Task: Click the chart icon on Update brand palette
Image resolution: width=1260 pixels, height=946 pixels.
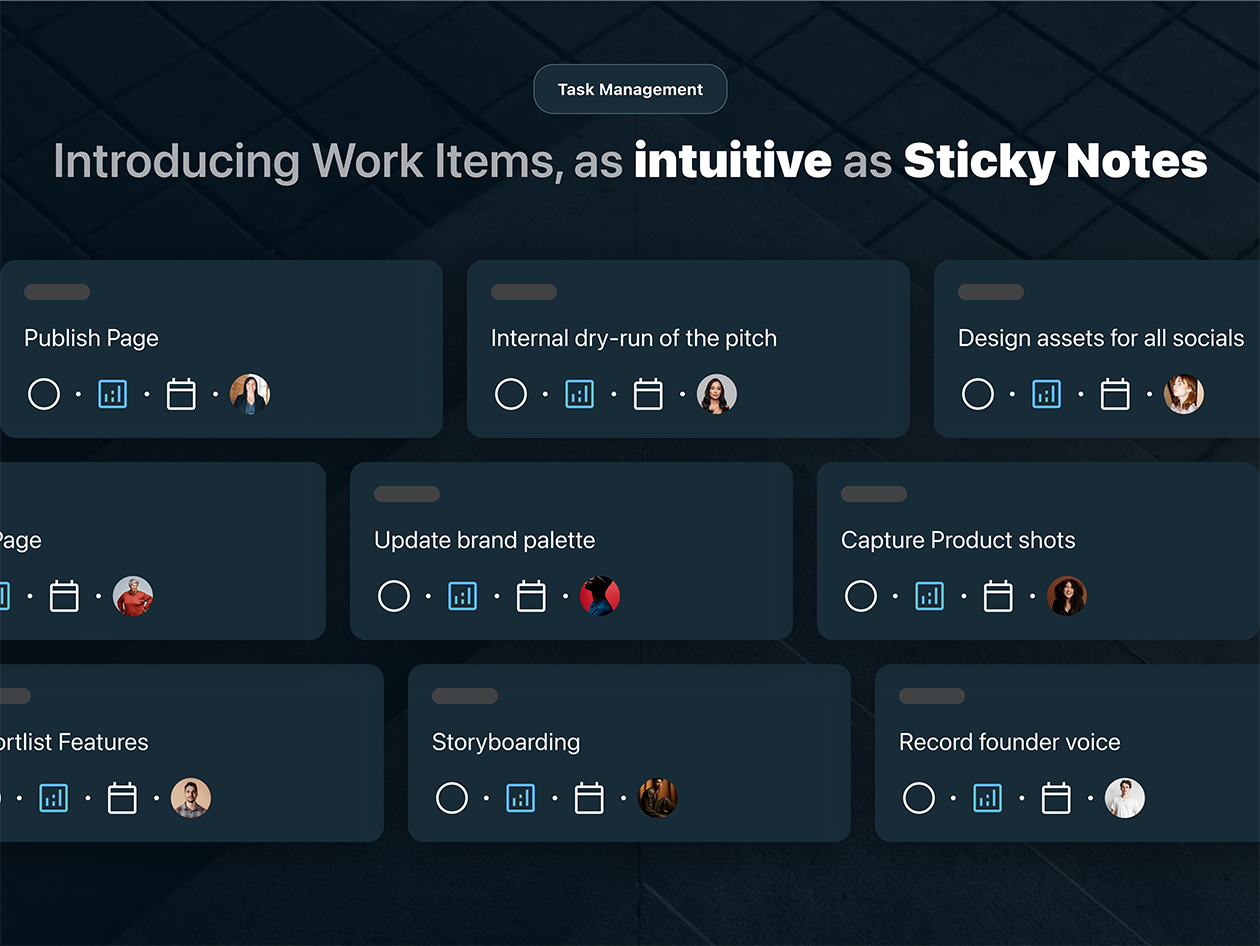Action: (462, 595)
